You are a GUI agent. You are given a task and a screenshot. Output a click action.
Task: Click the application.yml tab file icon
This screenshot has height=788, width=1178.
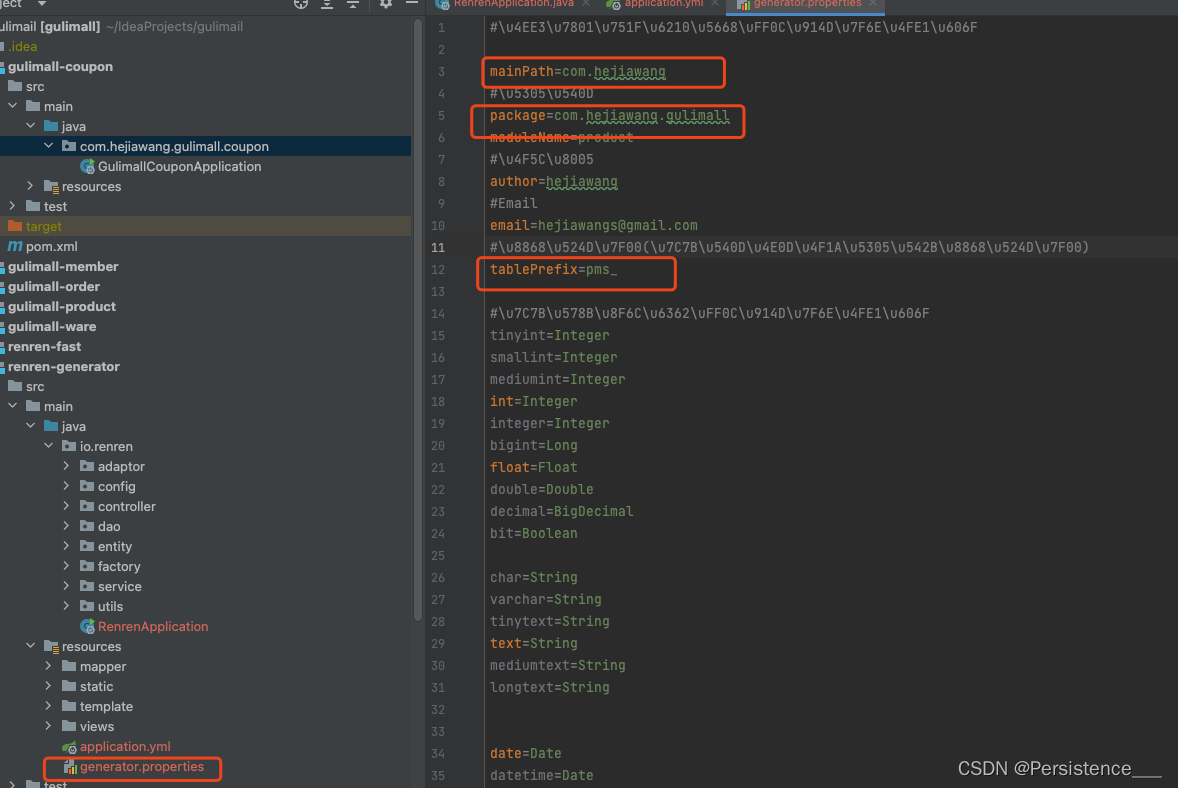coord(614,4)
